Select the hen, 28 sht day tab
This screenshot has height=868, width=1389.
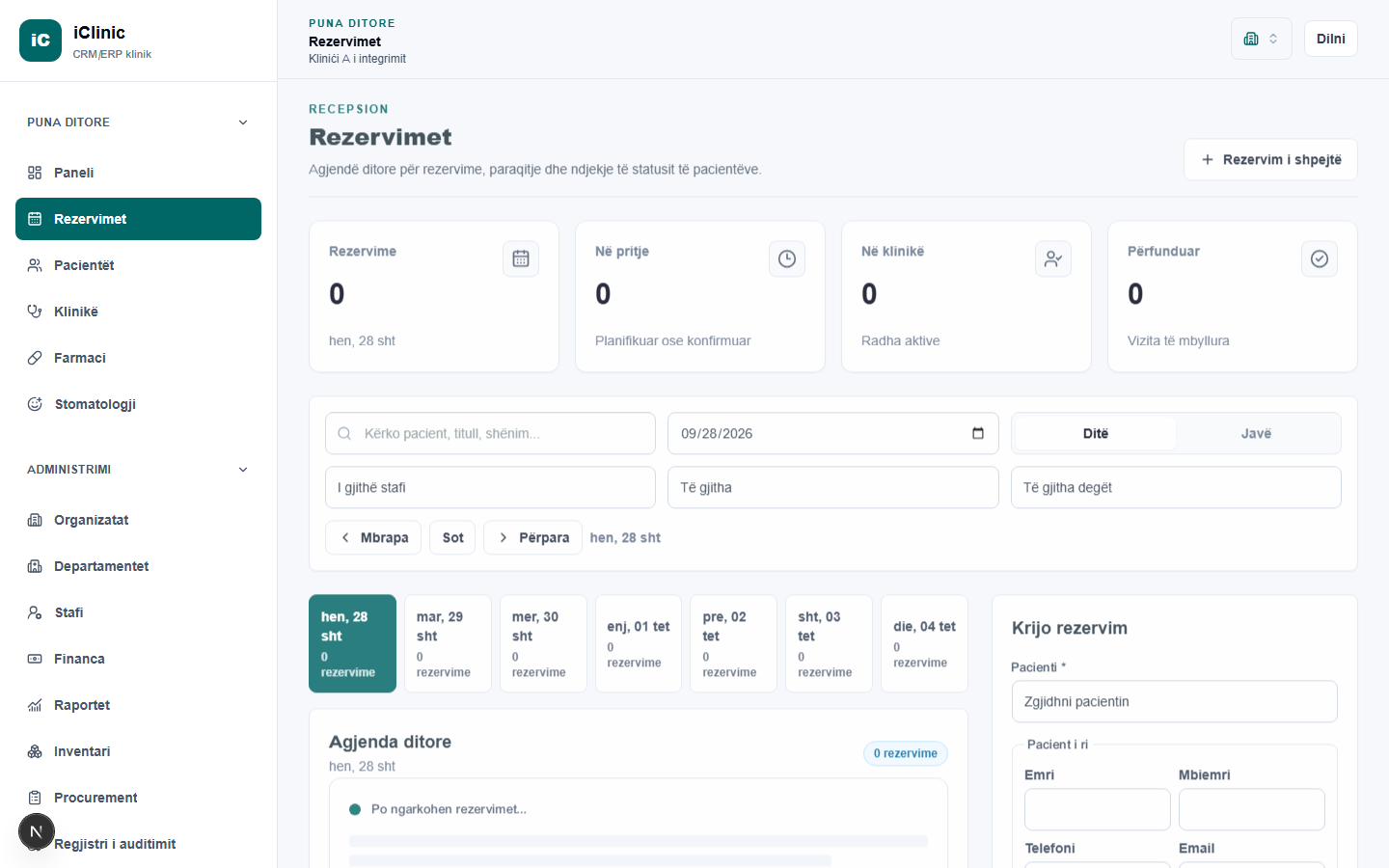[352, 643]
